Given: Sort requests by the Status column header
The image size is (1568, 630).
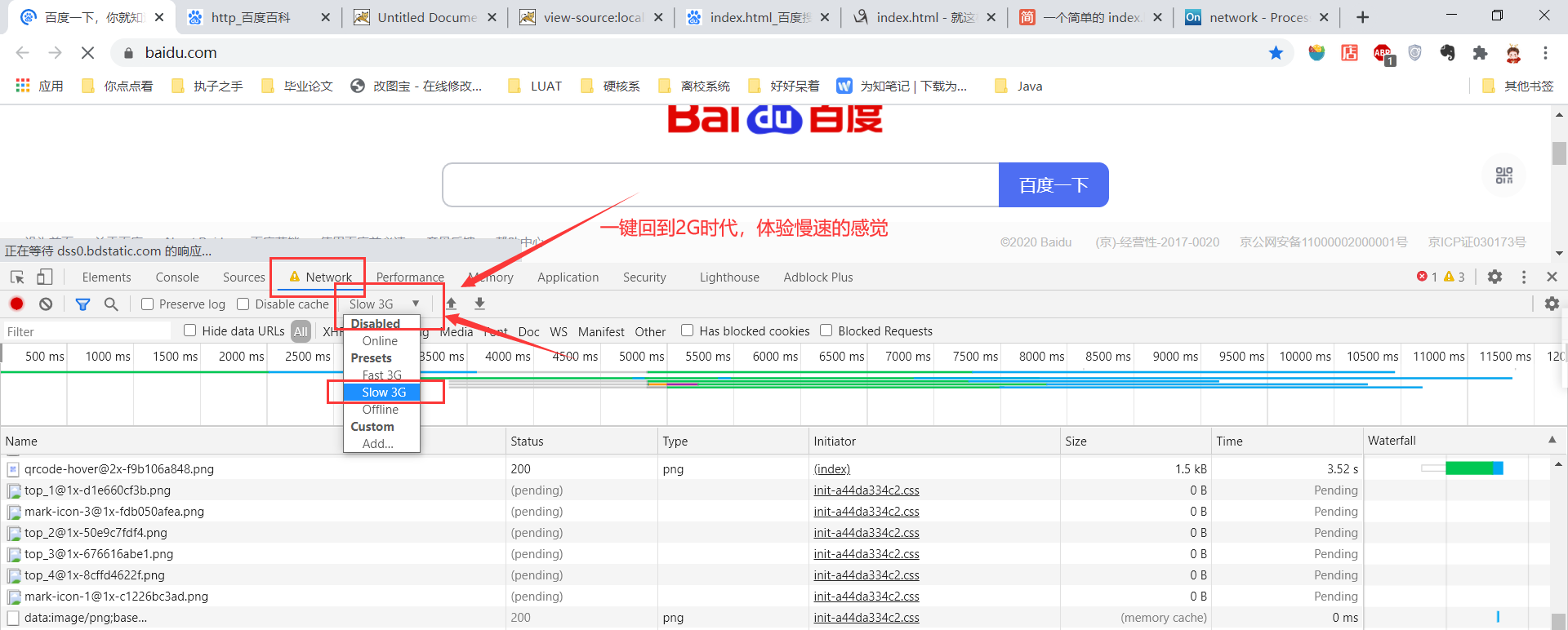Looking at the screenshot, I should coord(581,441).
